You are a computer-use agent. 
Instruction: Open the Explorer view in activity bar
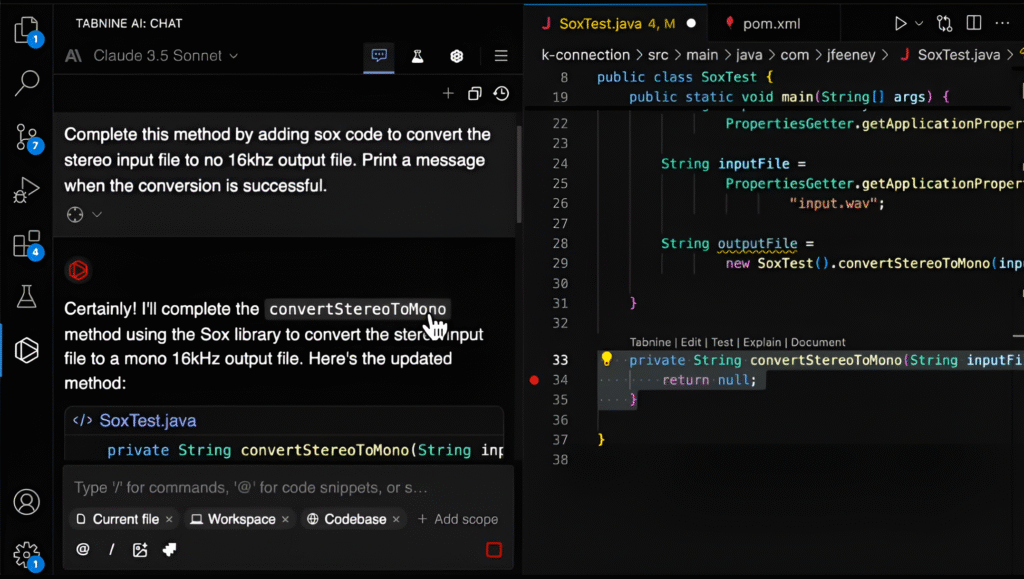coord(26,31)
